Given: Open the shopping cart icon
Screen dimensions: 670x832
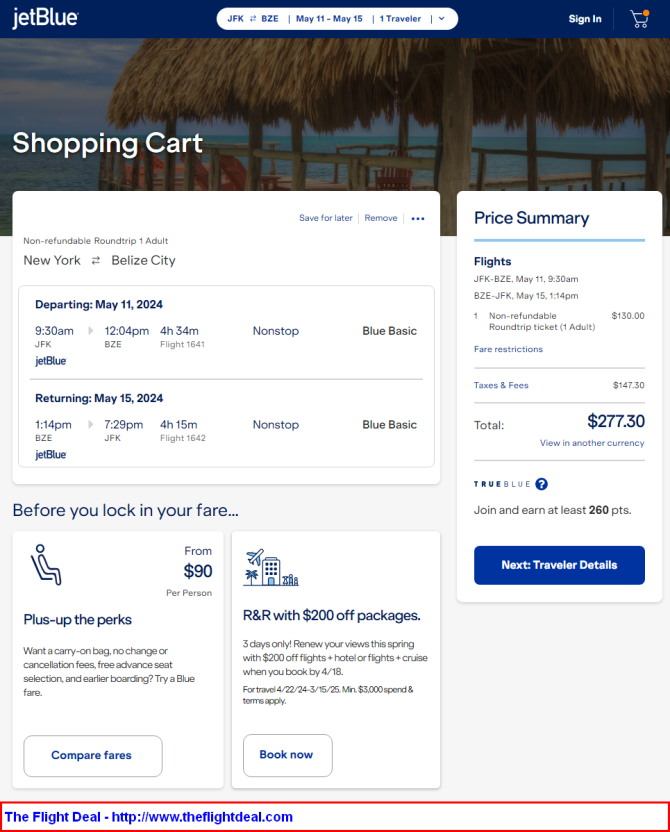Looking at the screenshot, I should [639, 19].
